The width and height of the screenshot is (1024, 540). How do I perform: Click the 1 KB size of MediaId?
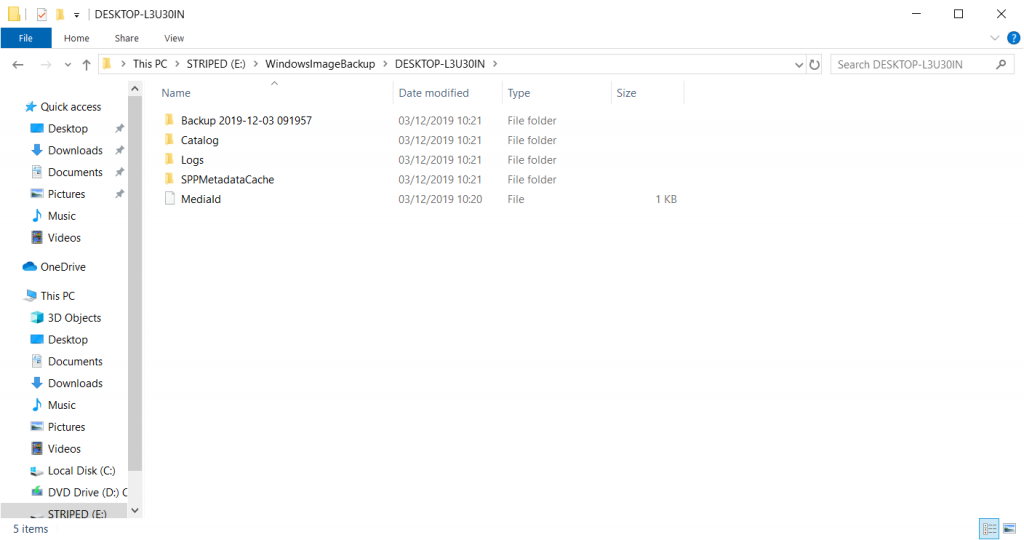666,199
